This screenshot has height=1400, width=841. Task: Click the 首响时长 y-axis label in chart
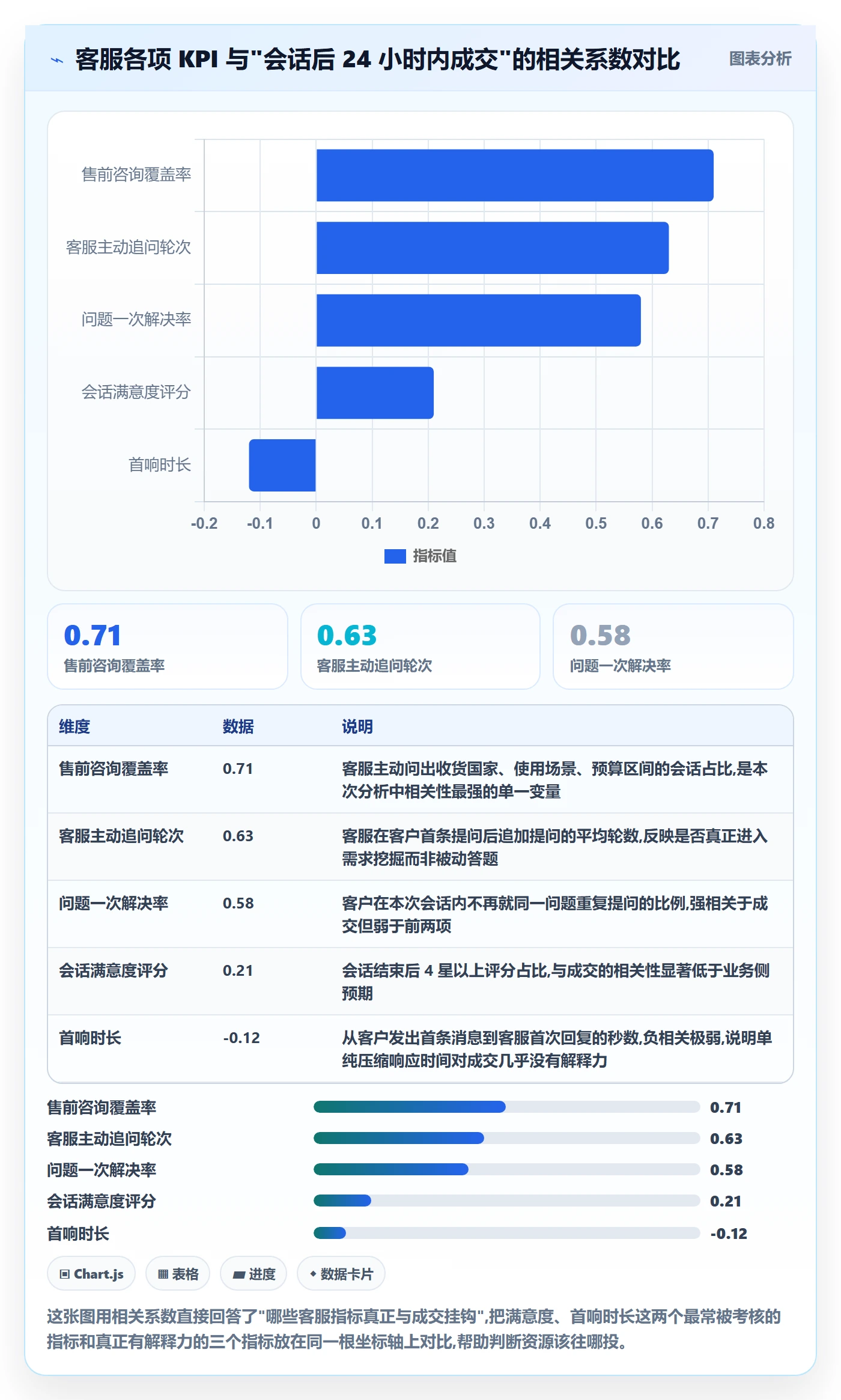point(160,464)
